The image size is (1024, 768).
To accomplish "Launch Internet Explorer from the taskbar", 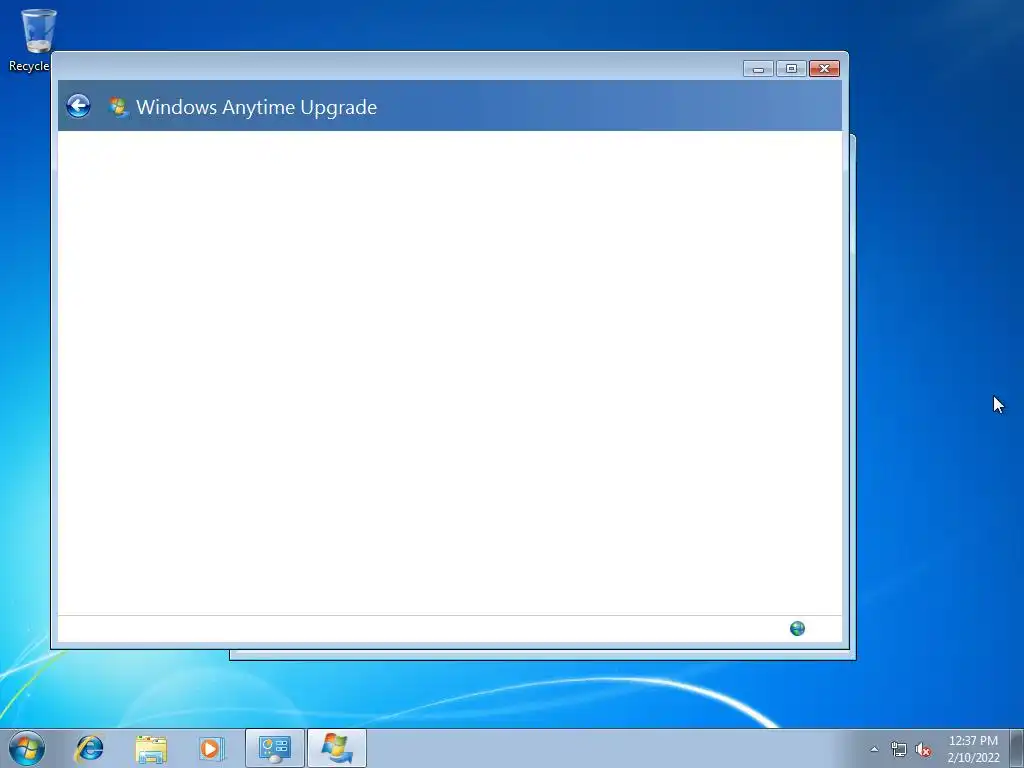I will (x=89, y=748).
